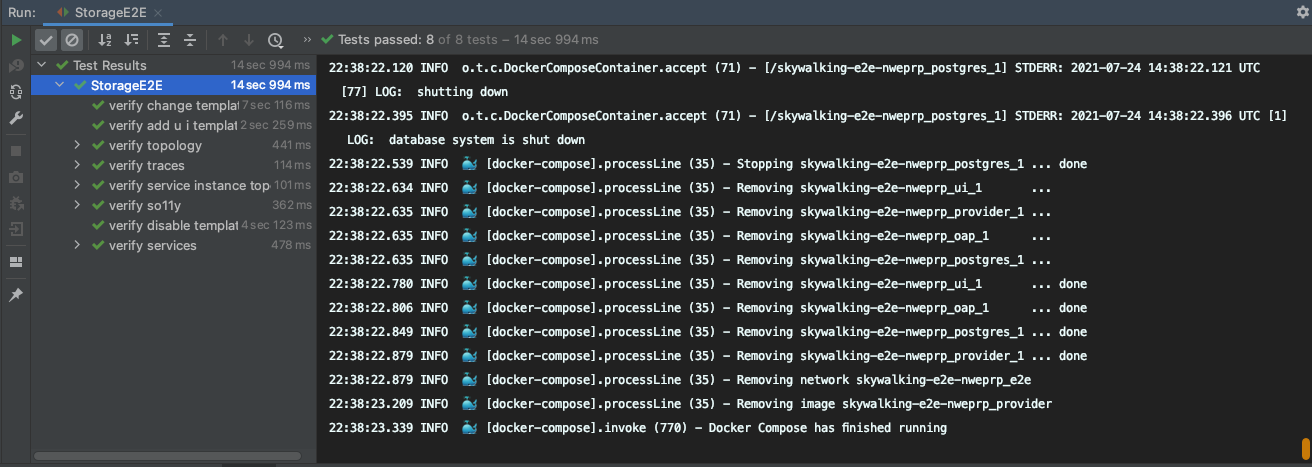The height and width of the screenshot is (467, 1312).
Task: Rerun failed tests icon in sidebar
Action: pyautogui.click(x=16, y=66)
